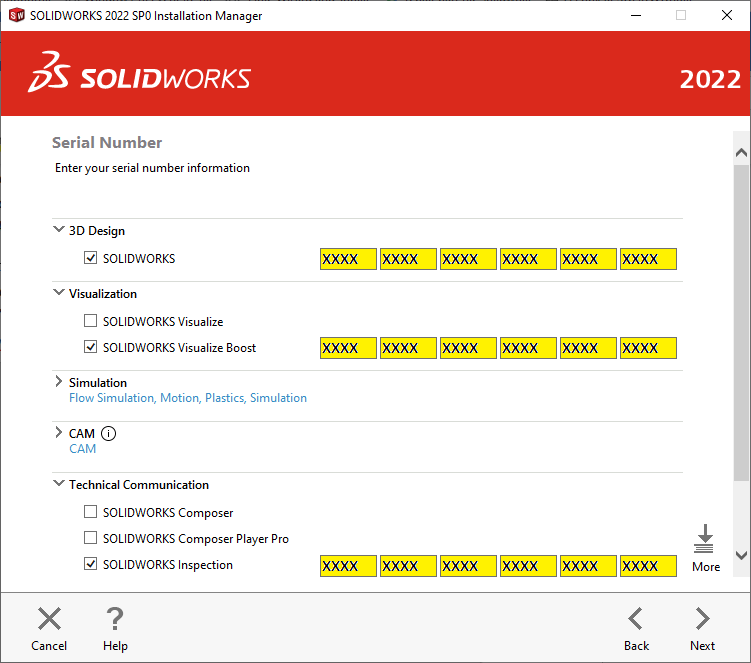Collapse the Technical Communication section
Image resolution: width=751 pixels, height=663 pixels.
click(58, 484)
